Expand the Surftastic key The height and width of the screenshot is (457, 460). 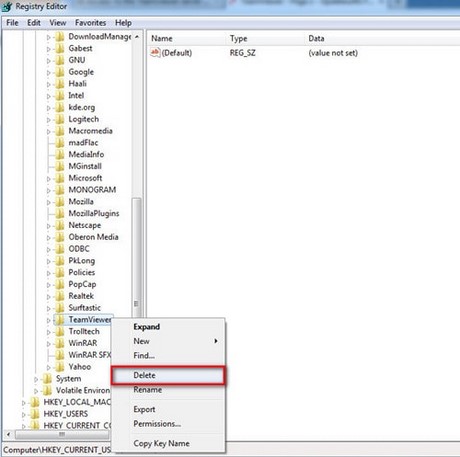click(48, 308)
